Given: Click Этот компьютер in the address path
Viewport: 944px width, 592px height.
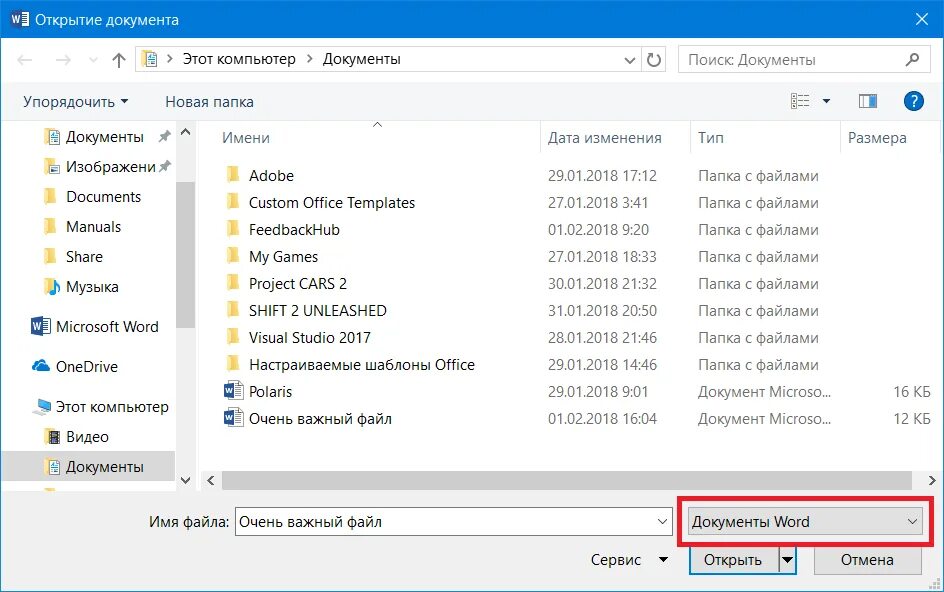Looking at the screenshot, I should pyautogui.click(x=239, y=59).
